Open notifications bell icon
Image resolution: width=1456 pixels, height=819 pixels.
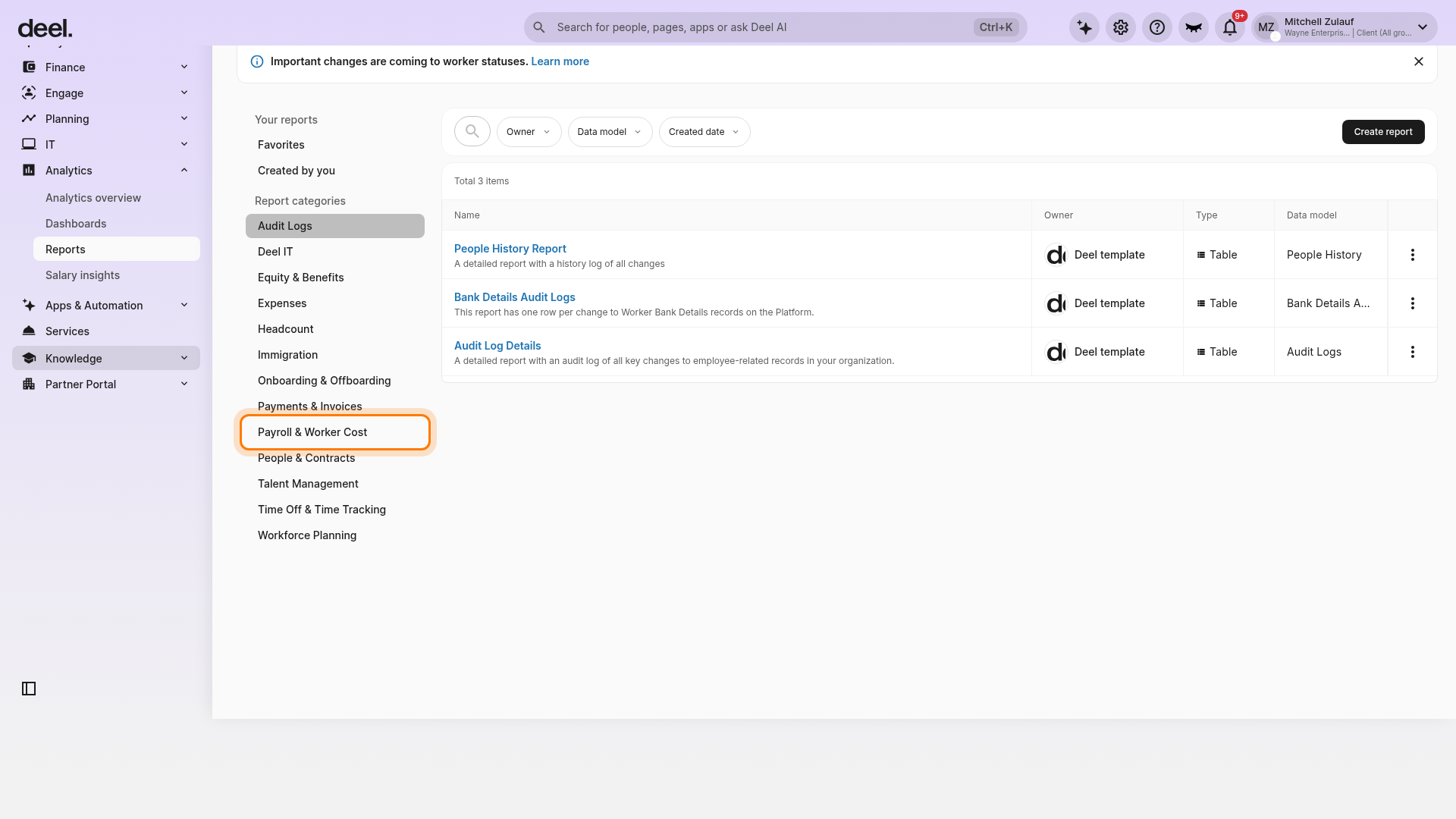click(x=1230, y=27)
